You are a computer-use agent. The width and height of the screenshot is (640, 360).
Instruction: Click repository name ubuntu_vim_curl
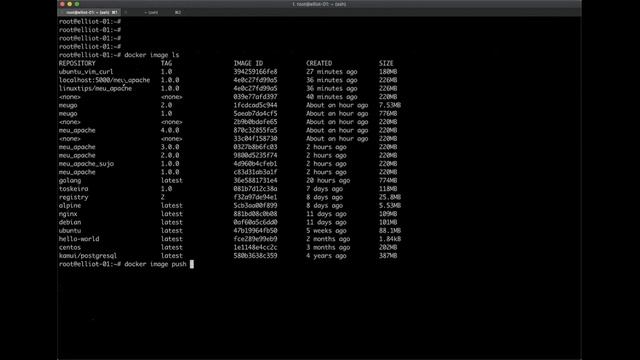click(x=86, y=71)
